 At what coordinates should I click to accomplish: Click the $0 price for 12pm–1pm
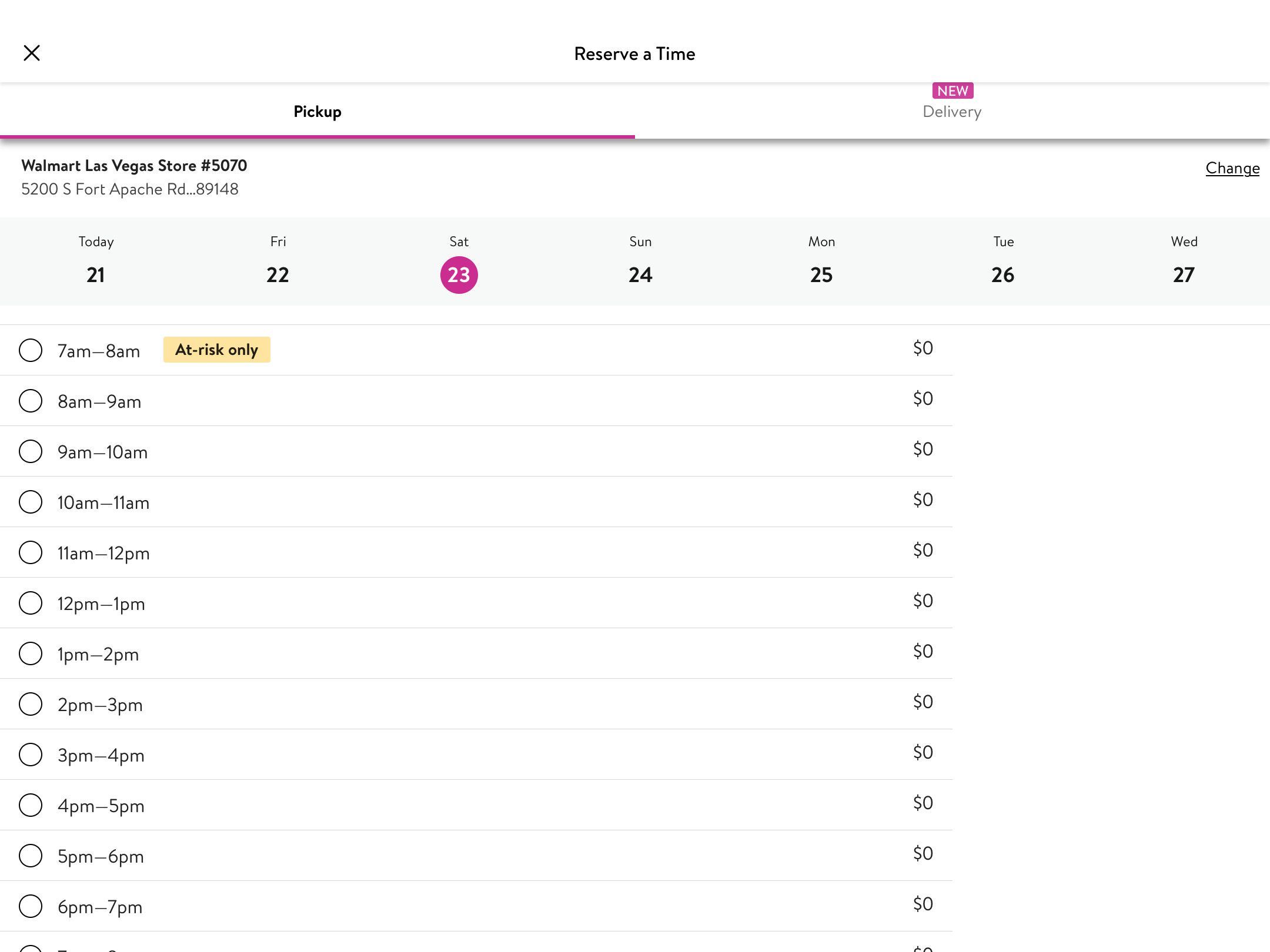point(923,601)
